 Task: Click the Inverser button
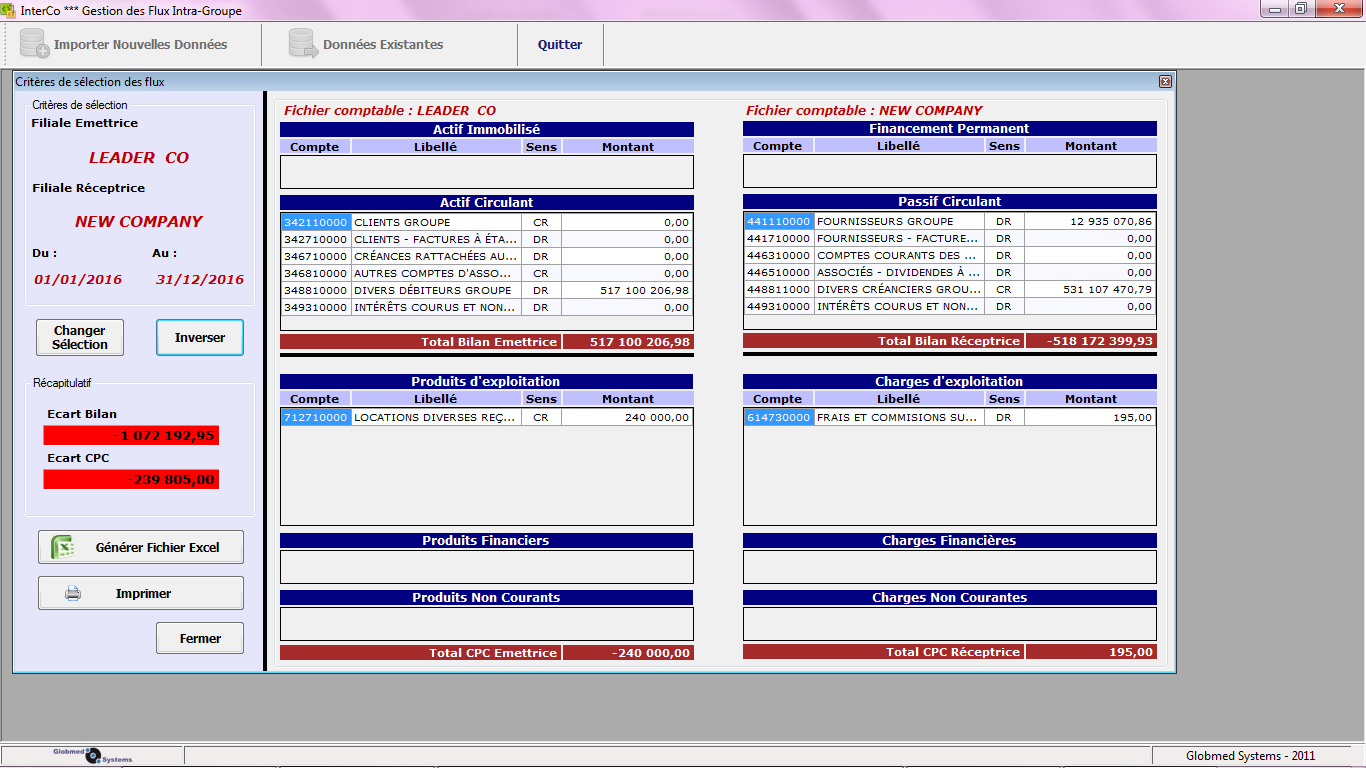pyautogui.click(x=200, y=337)
